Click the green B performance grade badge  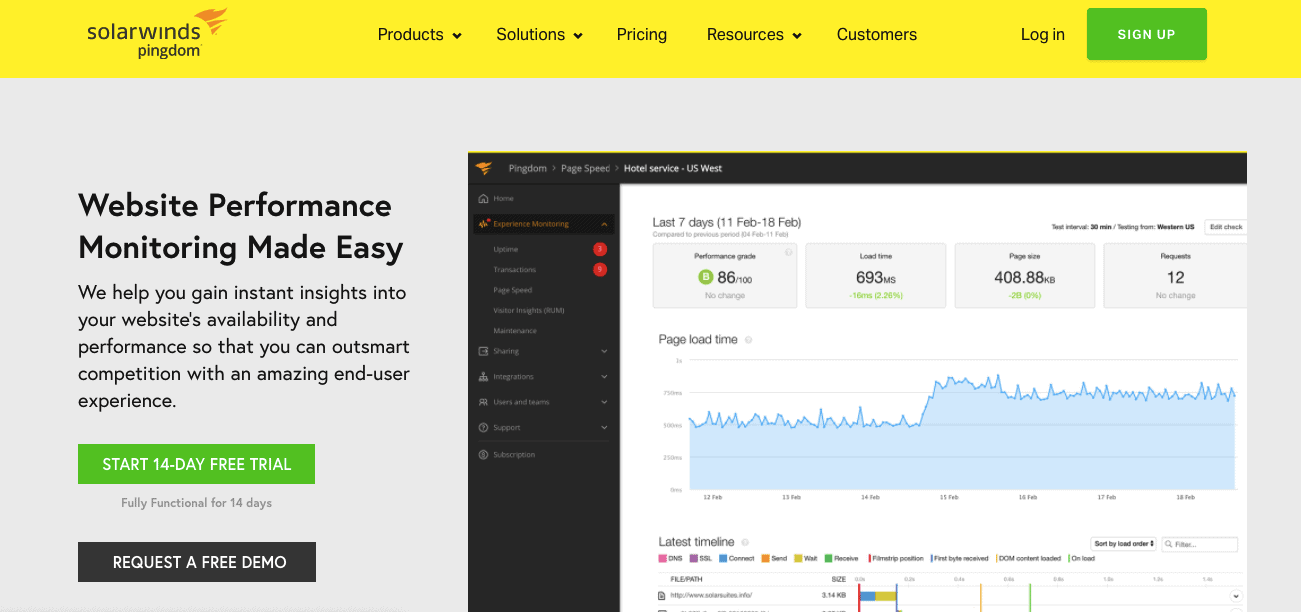[x=705, y=277]
